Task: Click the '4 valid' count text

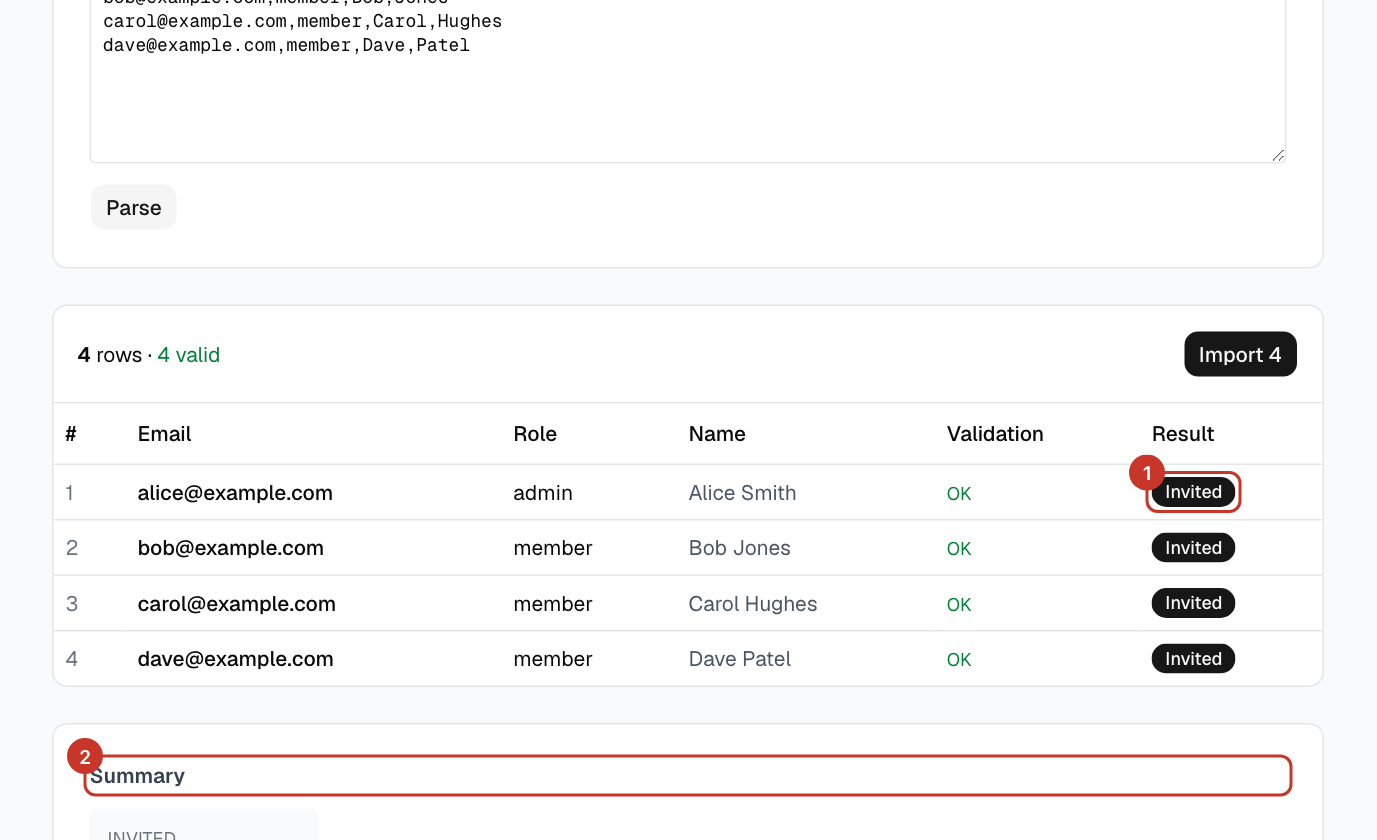Action: pyautogui.click(x=189, y=355)
